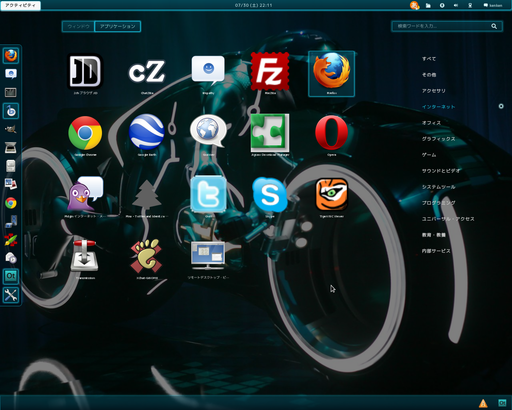
Task: Open ChatZilla (cZ icon)
Action: (x=147, y=71)
